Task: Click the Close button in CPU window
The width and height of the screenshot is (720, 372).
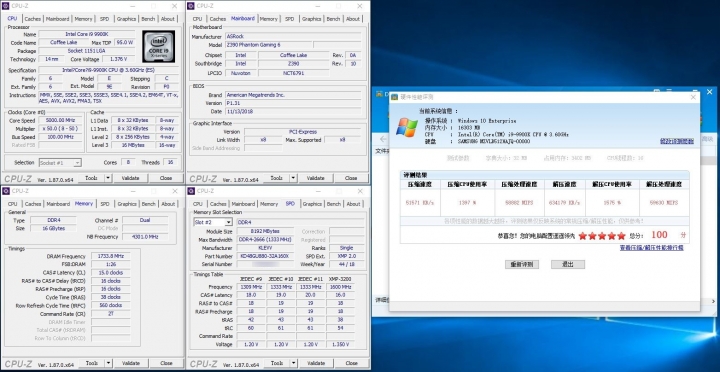Action: tap(166, 178)
